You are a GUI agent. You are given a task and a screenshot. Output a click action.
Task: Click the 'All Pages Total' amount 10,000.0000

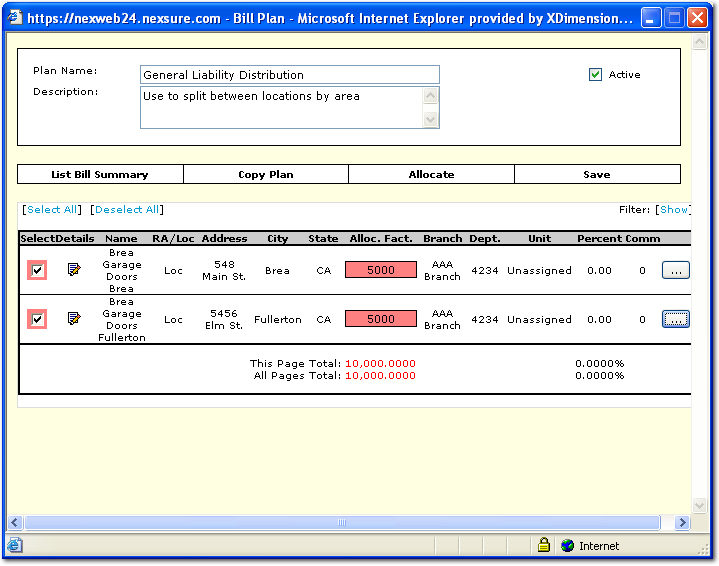380,375
